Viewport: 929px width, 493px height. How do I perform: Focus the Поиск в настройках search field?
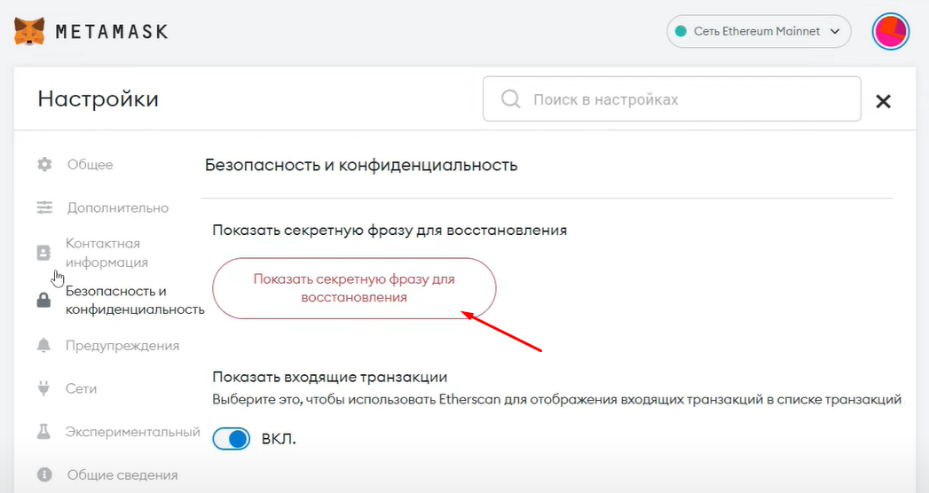coord(672,99)
